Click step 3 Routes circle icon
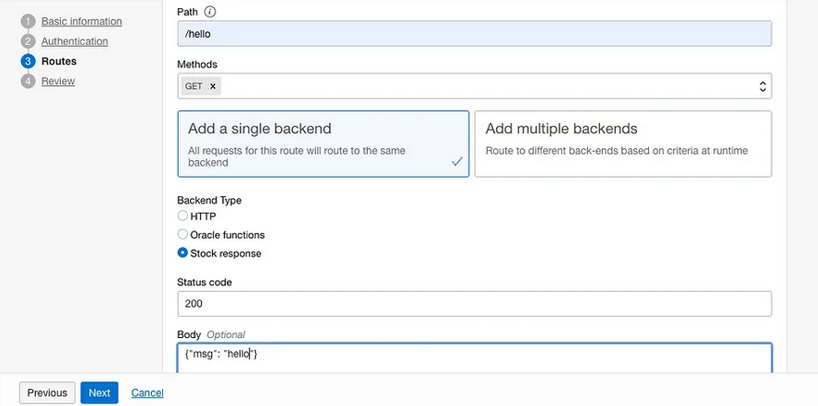 click(x=28, y=61)
